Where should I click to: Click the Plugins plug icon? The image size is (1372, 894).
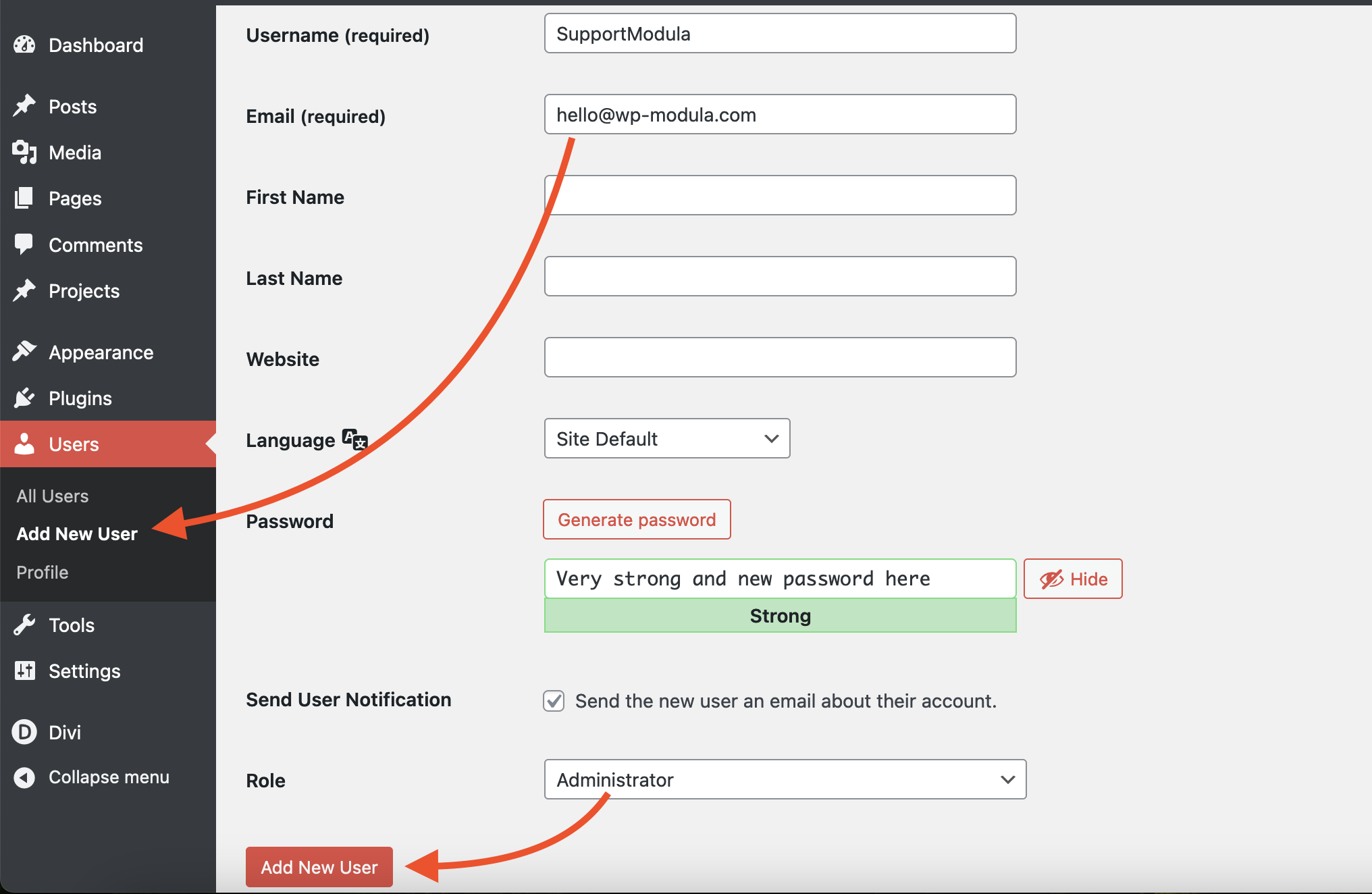pos(24,398)
